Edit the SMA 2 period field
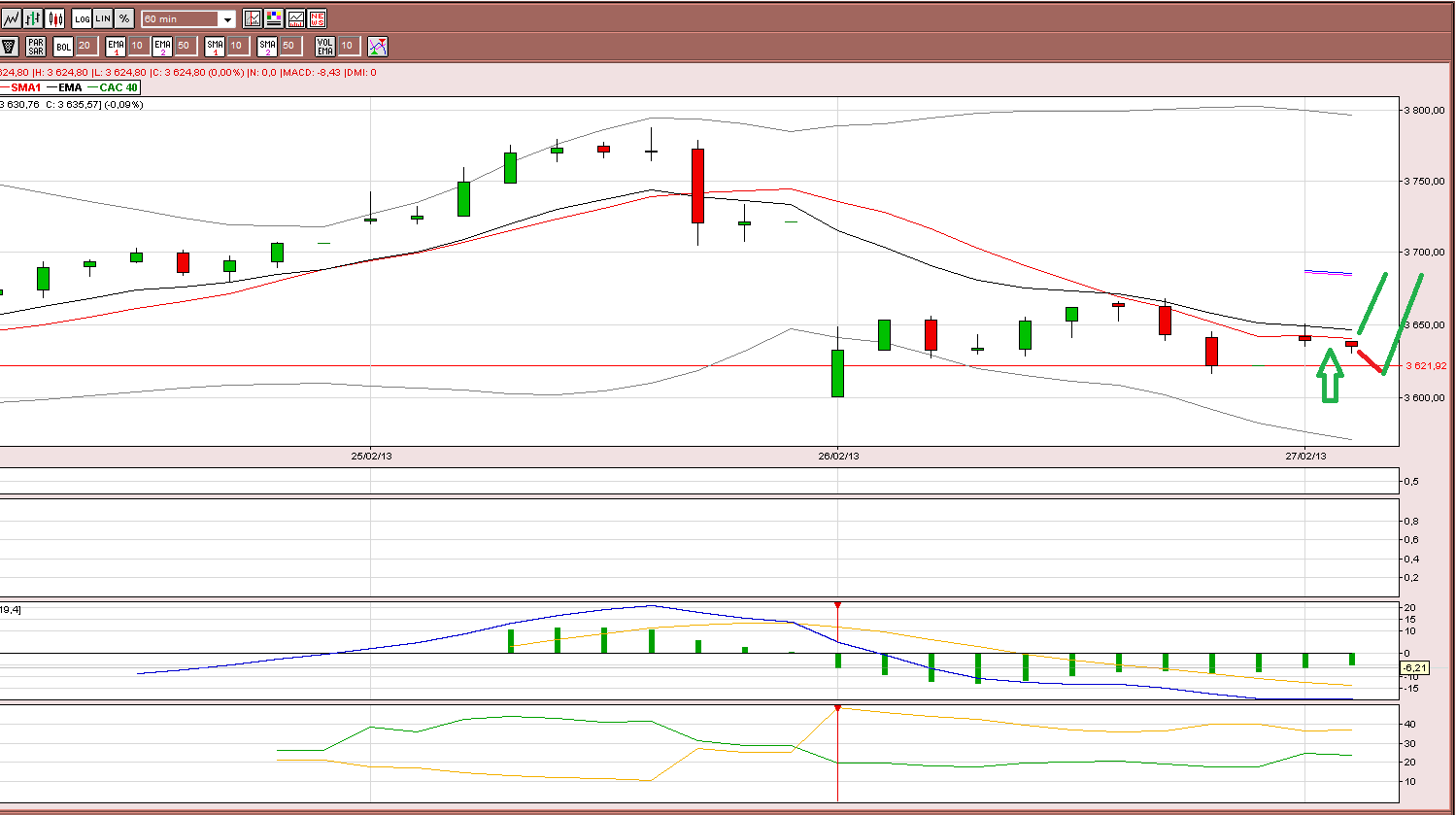Viewport: 1456px width, 815px height. pyautogui.click(x=289, y=46)
